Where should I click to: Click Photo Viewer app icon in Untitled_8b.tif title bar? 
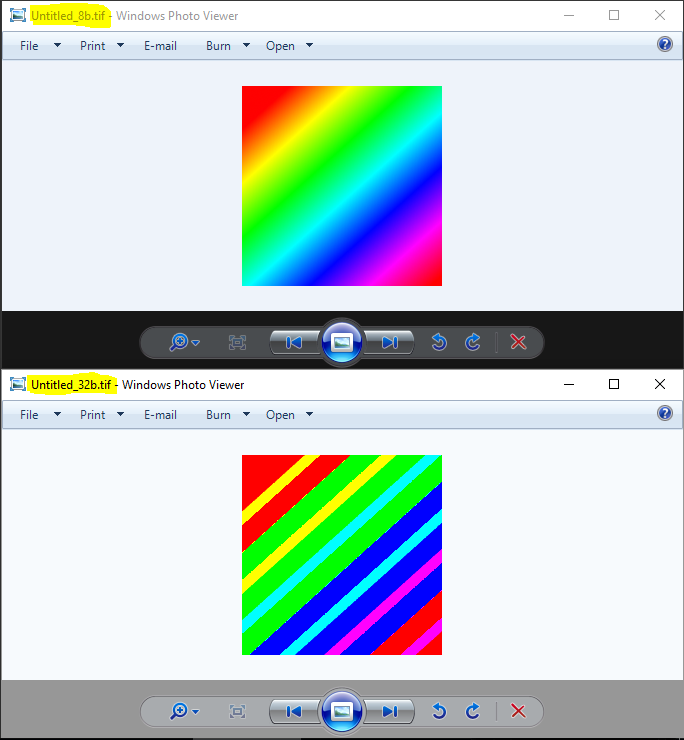(18, 16)
